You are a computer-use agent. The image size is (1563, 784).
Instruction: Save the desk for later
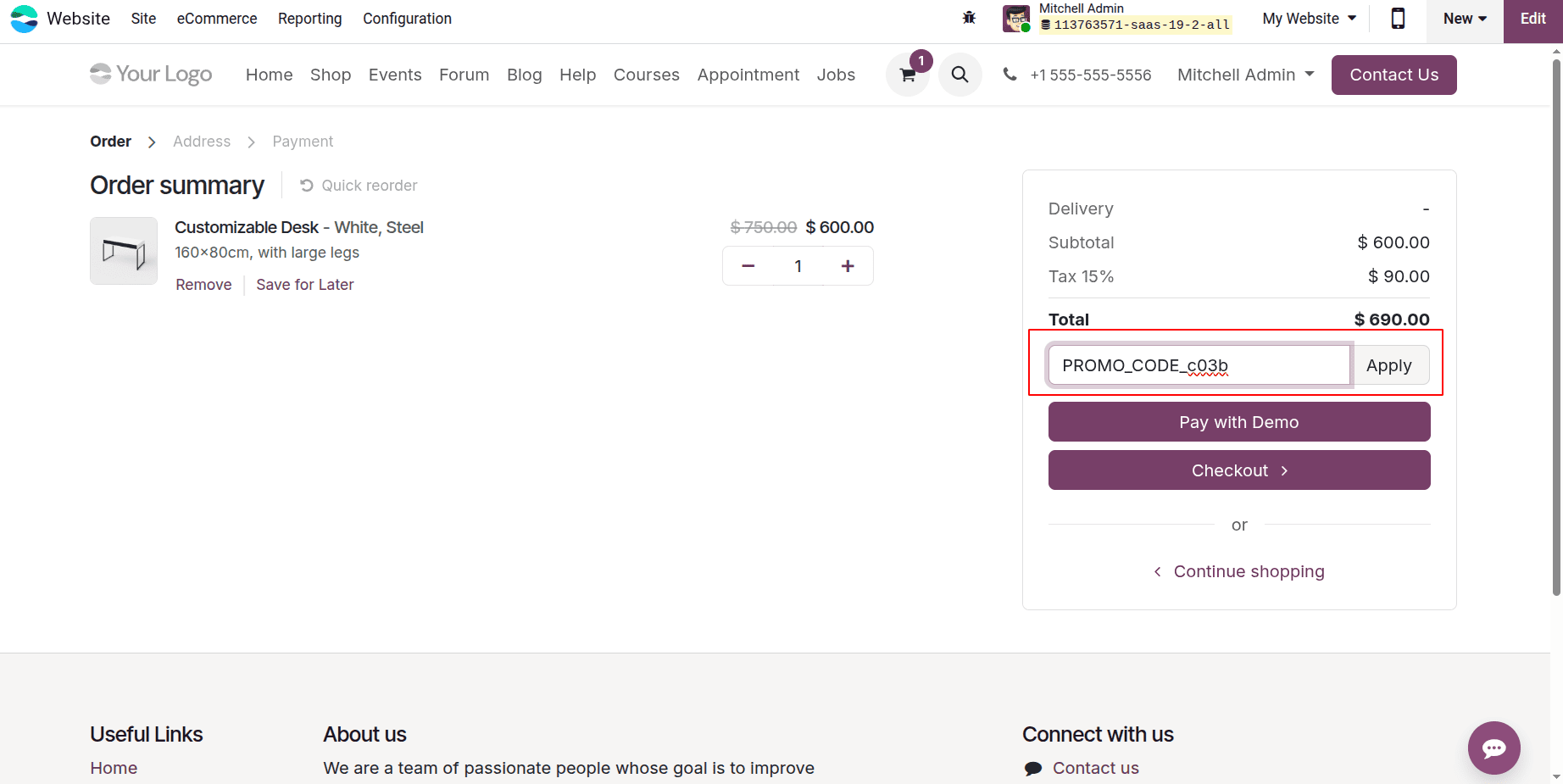pos(305,285)
